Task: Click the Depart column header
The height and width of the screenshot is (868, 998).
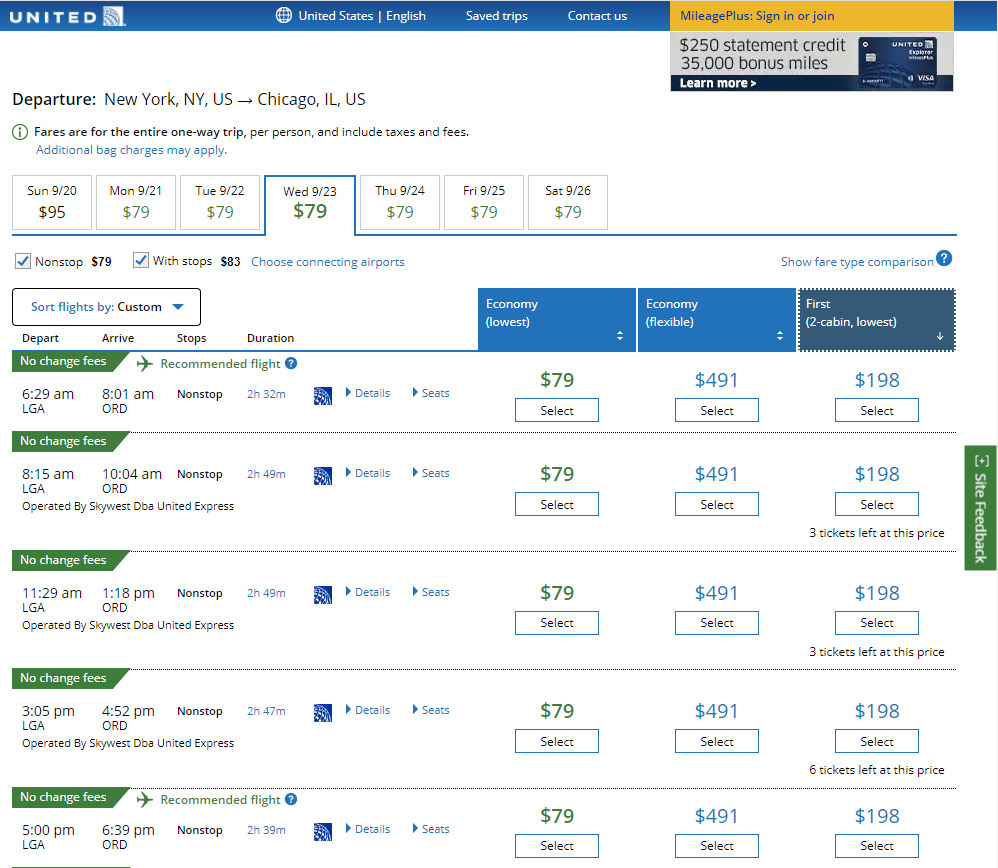Action: pos(40,338)
